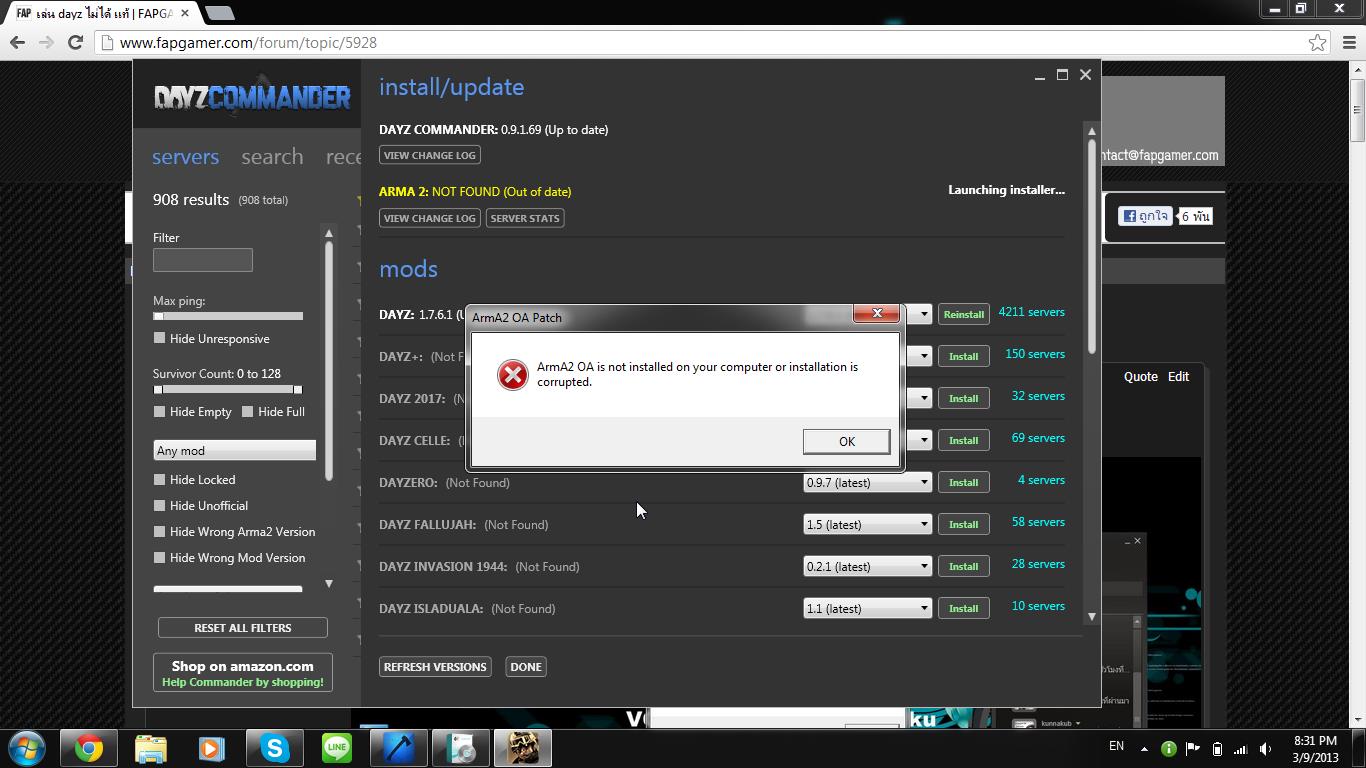
Task: Launch Google Chrome from the taskbar
Action: click(x=89, y=748)
